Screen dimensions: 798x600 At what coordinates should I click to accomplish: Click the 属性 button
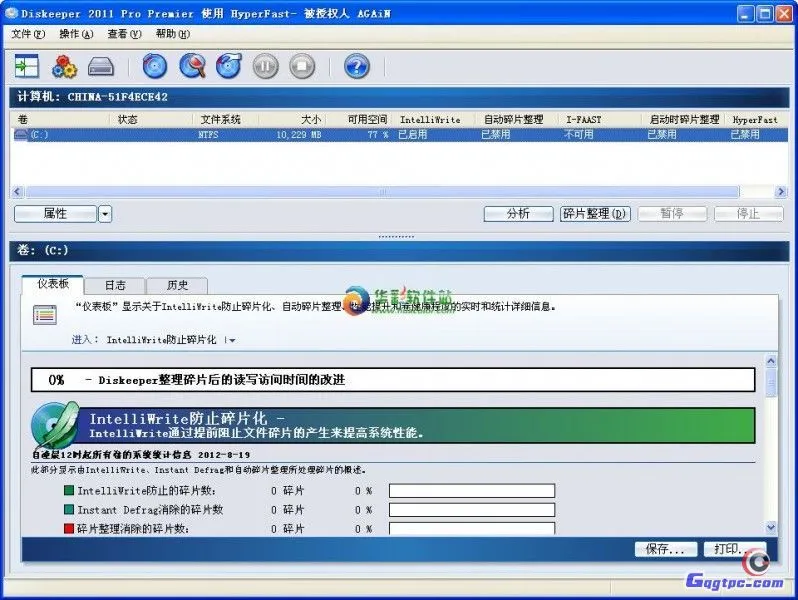[55, 214]
